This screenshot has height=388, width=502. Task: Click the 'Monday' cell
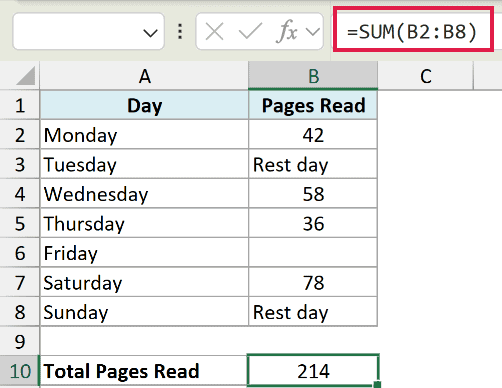144,135
